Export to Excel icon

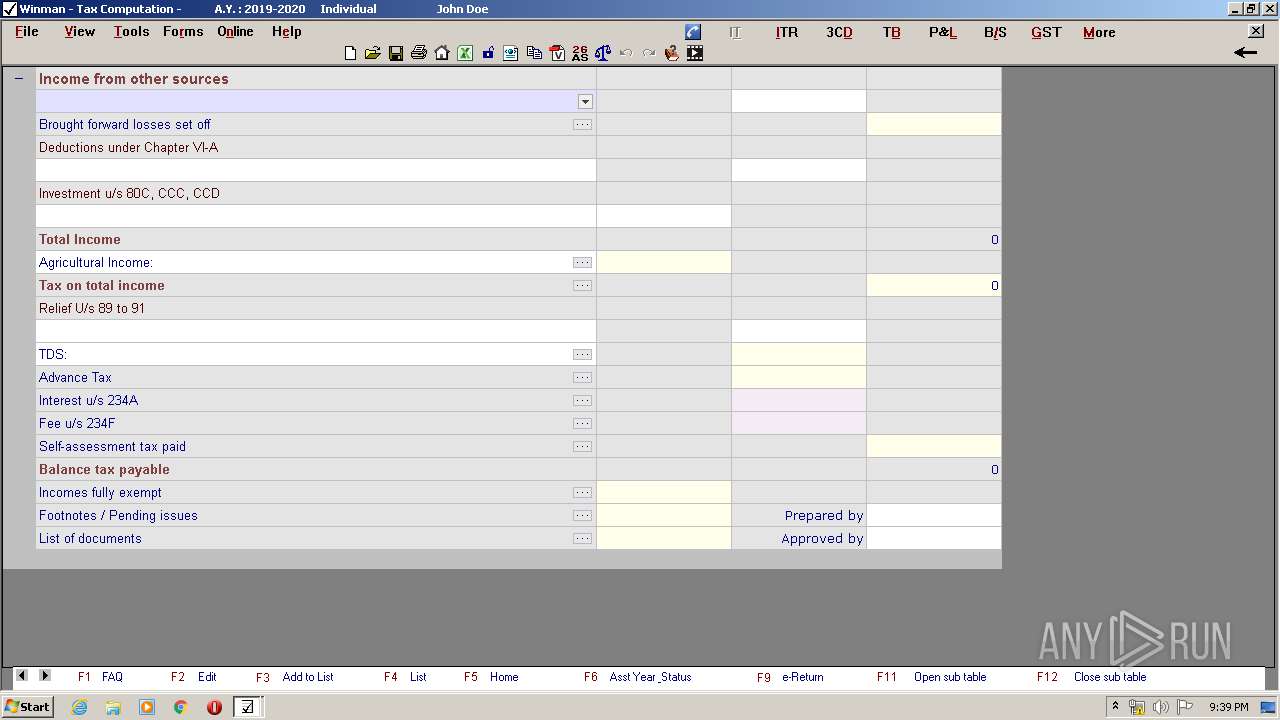pos(465,53)
